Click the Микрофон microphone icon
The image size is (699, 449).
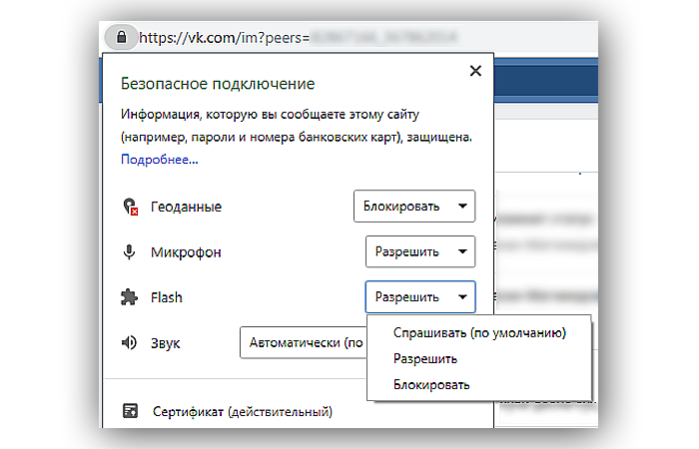[x=129, y=252]
